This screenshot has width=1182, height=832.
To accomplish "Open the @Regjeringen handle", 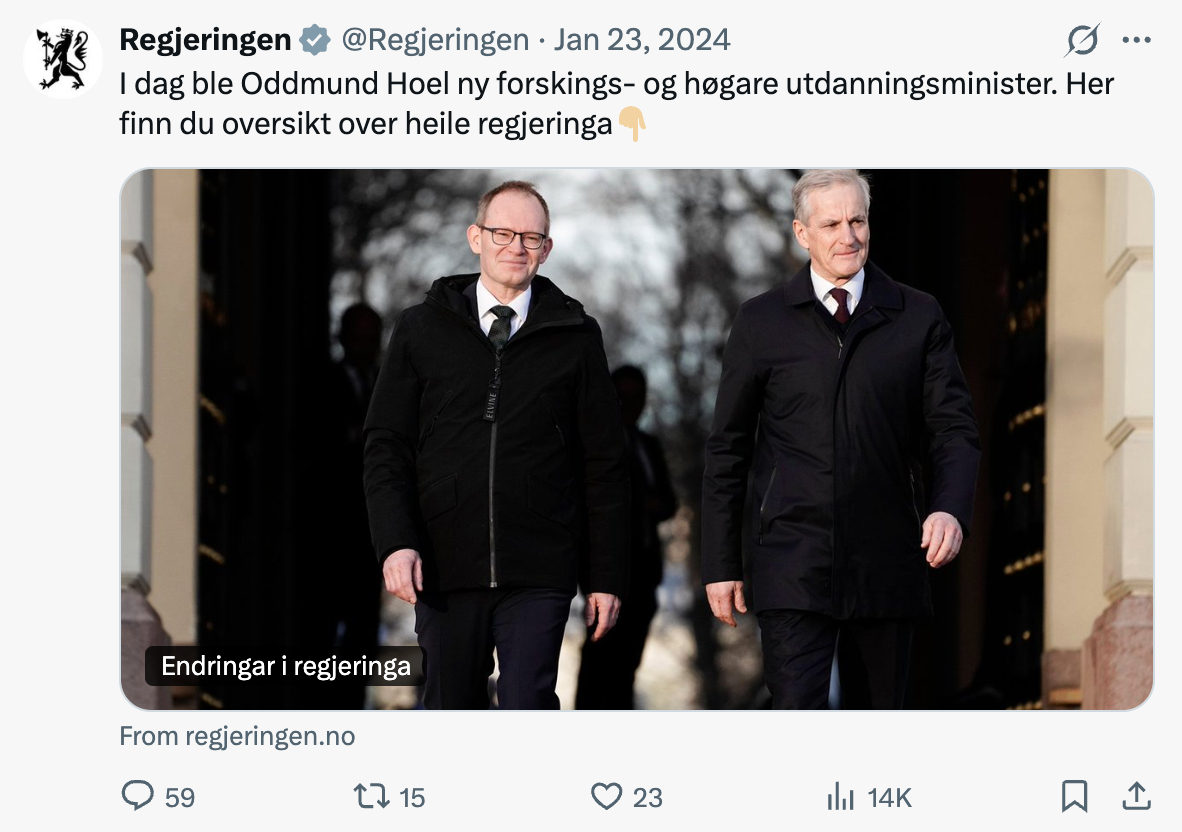I will pos(435,40).
